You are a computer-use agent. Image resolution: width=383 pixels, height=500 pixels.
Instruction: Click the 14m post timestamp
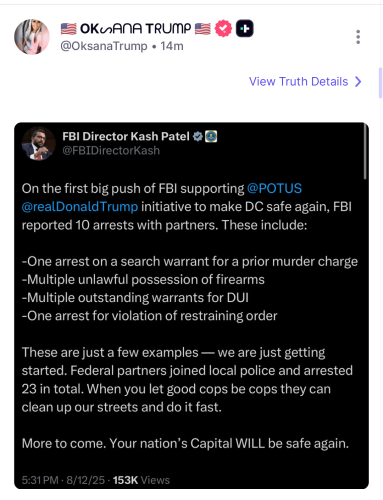pos(172,46)
